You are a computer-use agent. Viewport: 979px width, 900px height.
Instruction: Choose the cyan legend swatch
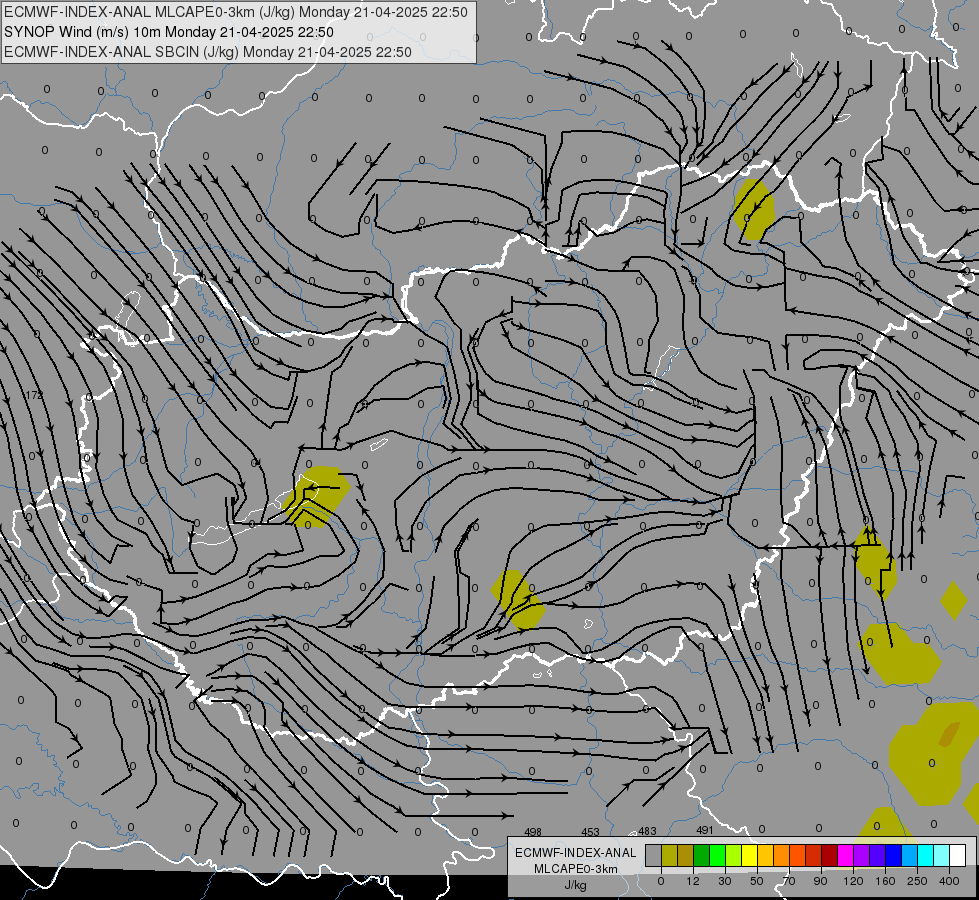[925, 855]
